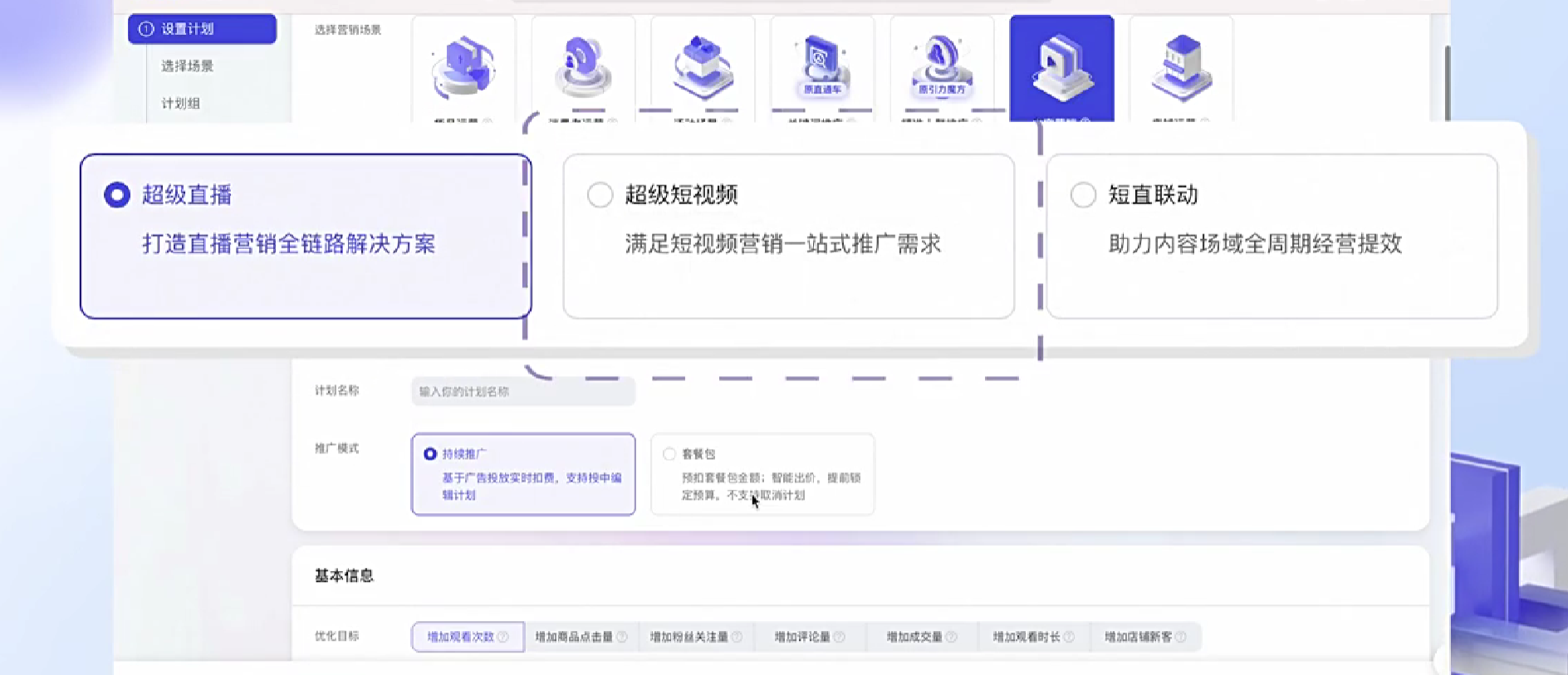1568x675 pixels.
Task: Select 增加评论量 optimization goal
Action: tap(810, 637)
